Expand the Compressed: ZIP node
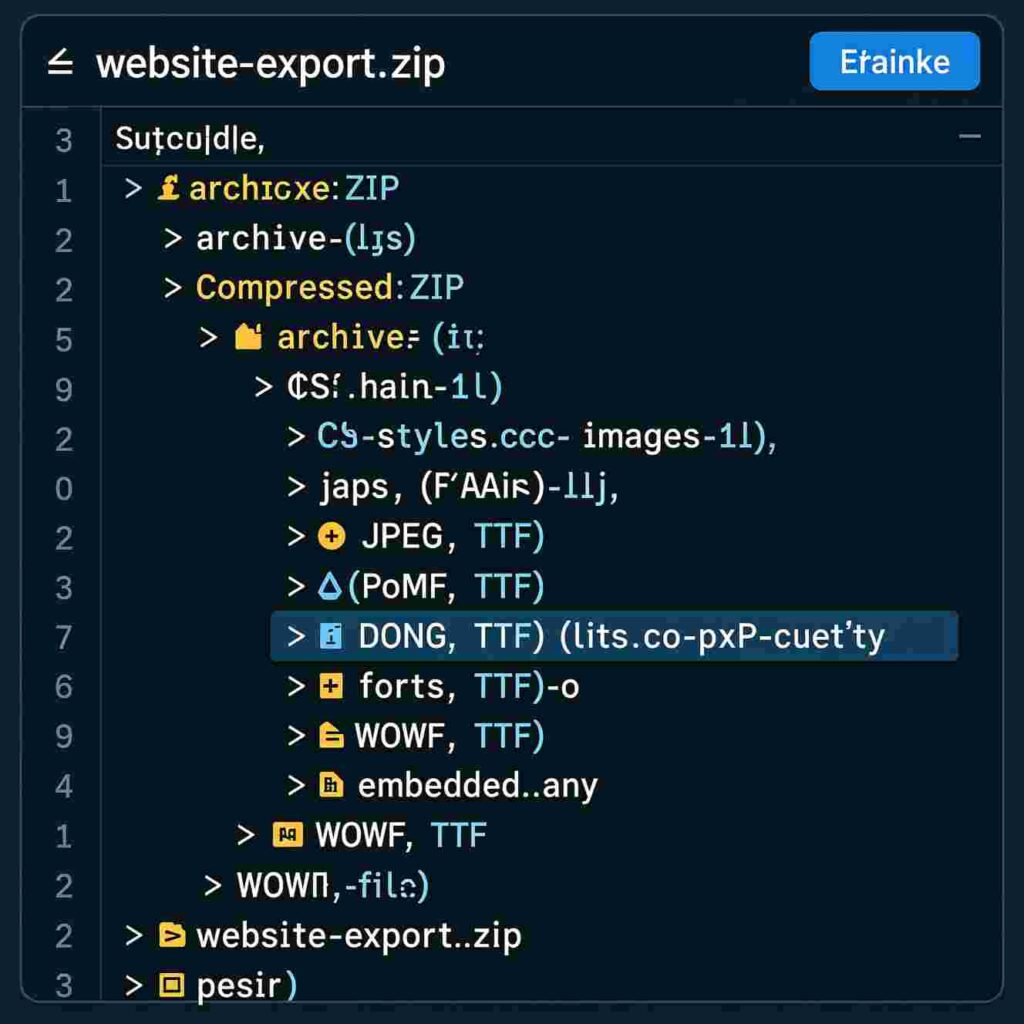Viewport: 1024px width, 1024px height. 172,288
